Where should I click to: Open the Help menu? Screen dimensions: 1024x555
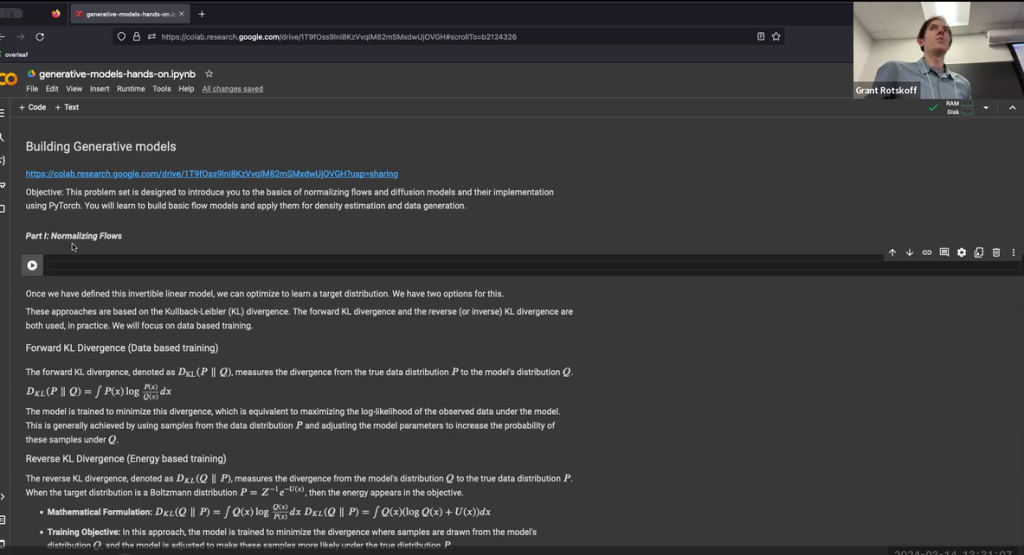click(186, 89)
